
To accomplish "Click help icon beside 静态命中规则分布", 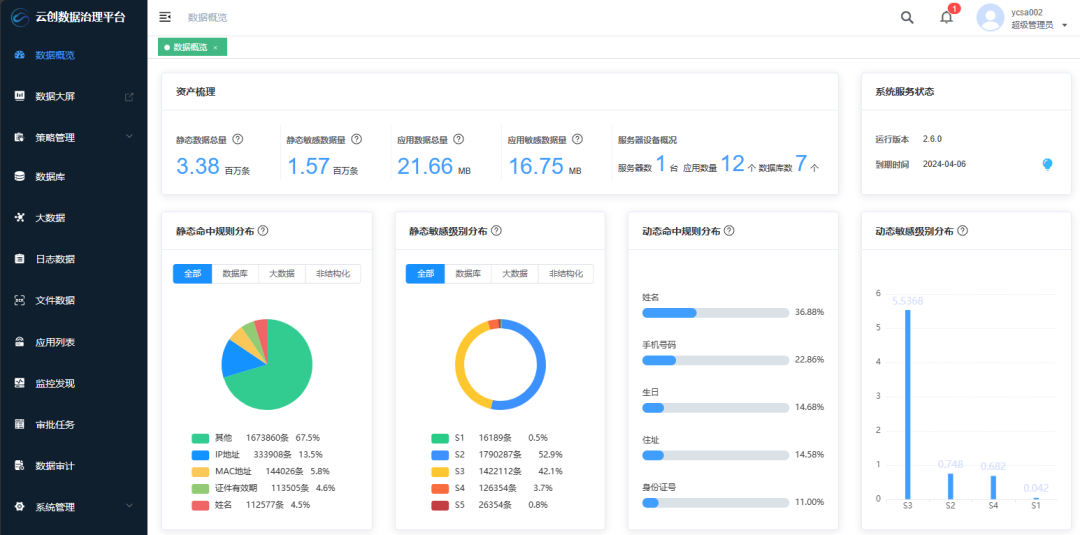I will pos(262,231).
